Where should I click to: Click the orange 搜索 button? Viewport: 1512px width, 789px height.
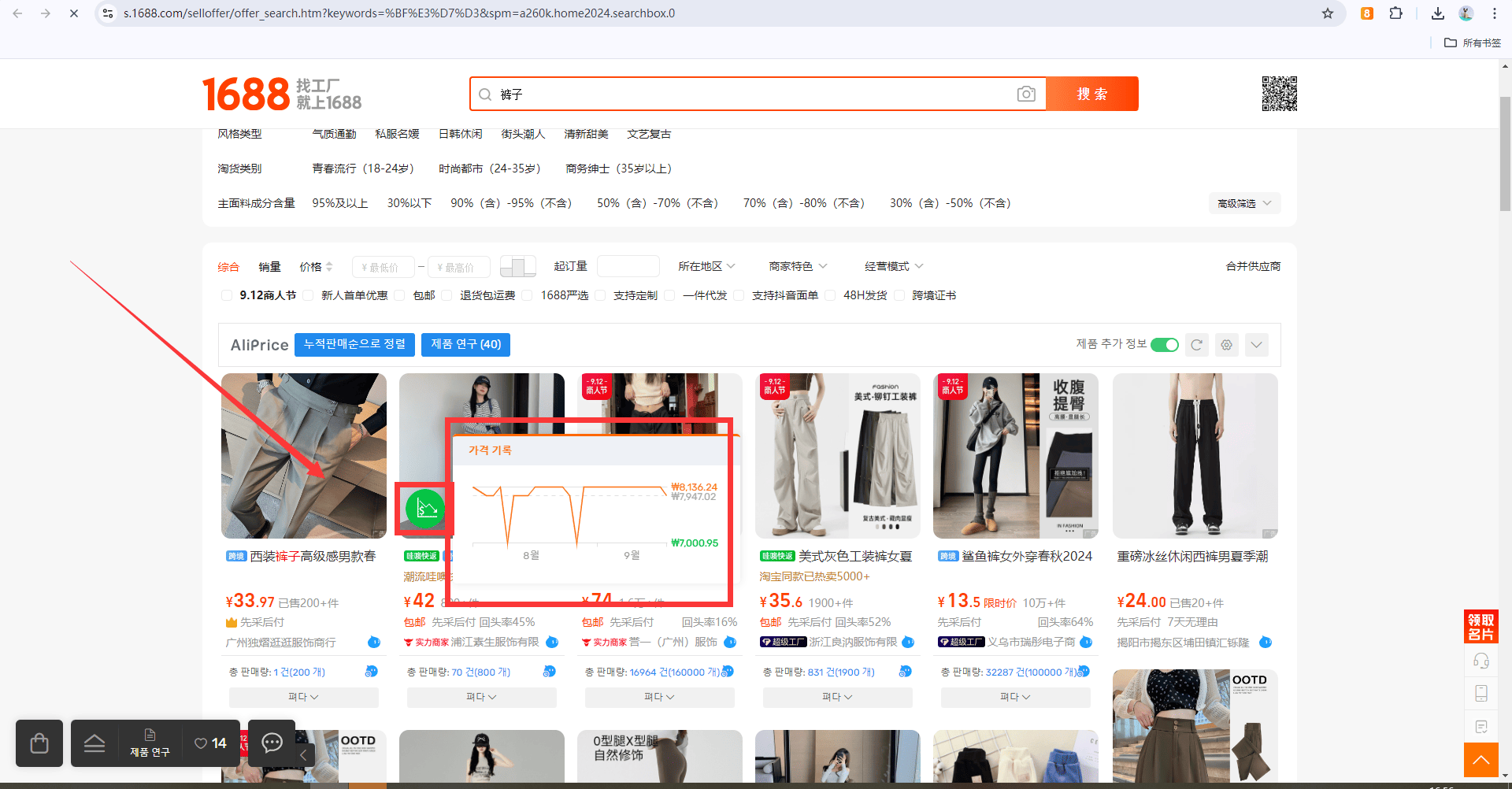pos(1092,94)
